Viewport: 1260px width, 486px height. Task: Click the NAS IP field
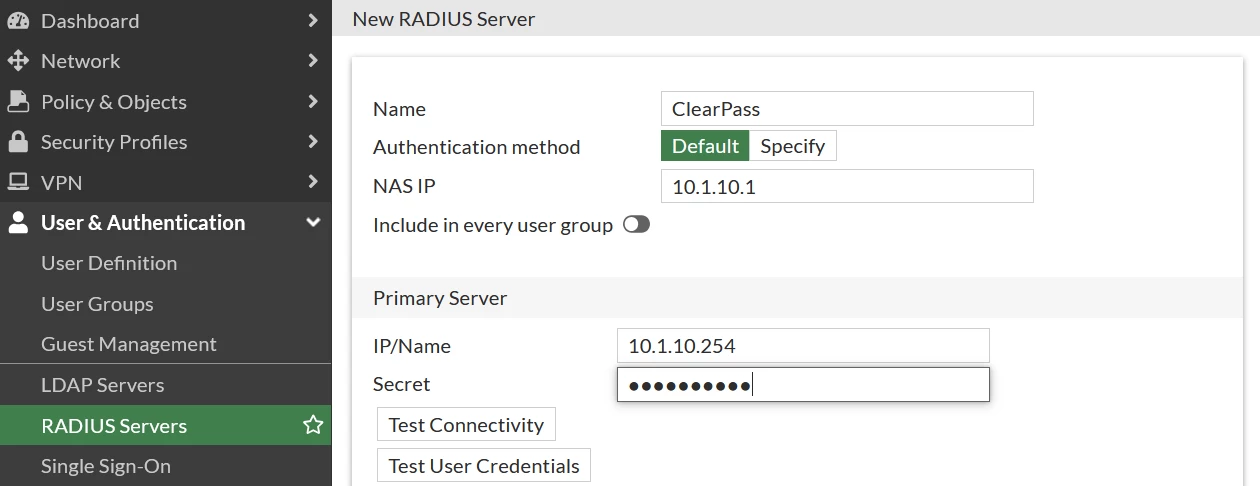click(x=847, y=186)
